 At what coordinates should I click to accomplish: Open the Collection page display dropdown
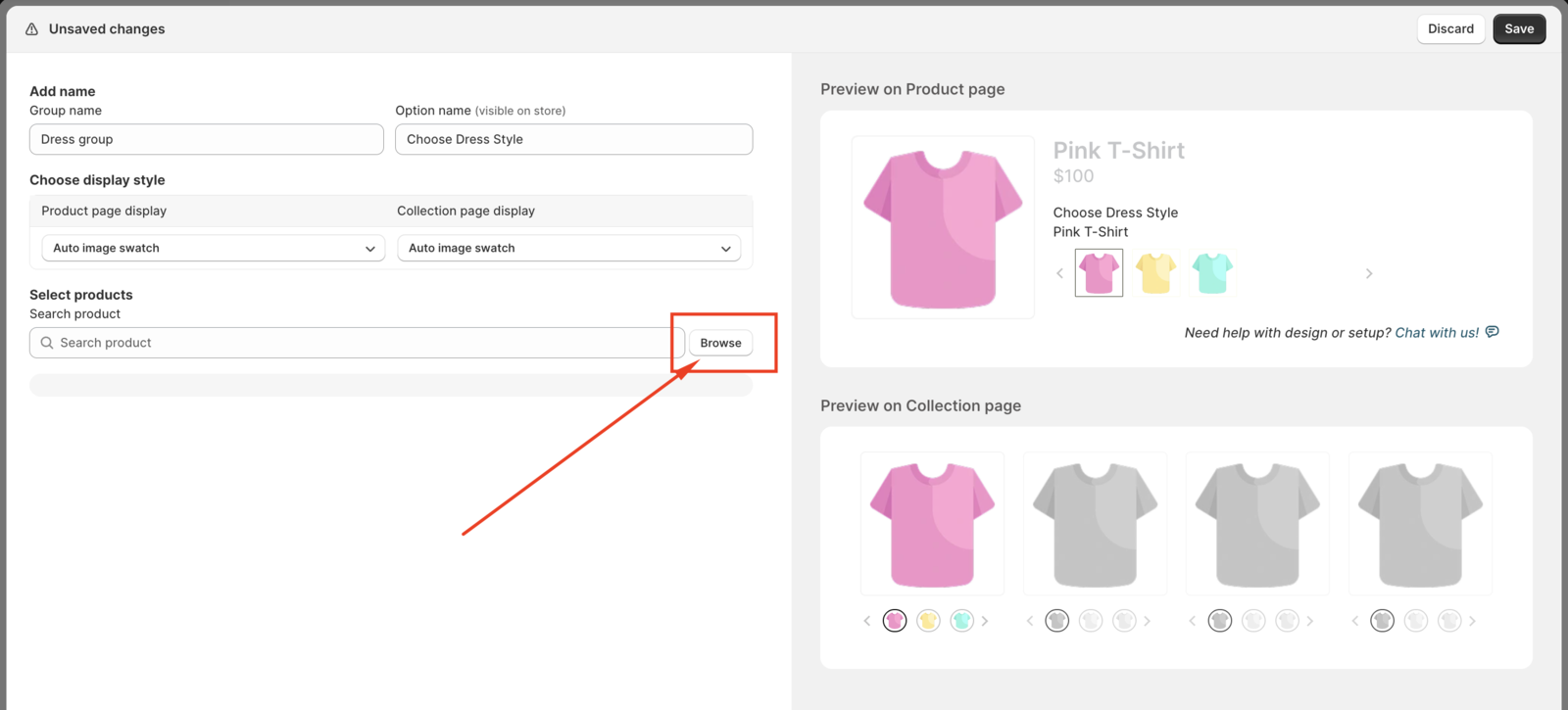pos(568,248)
